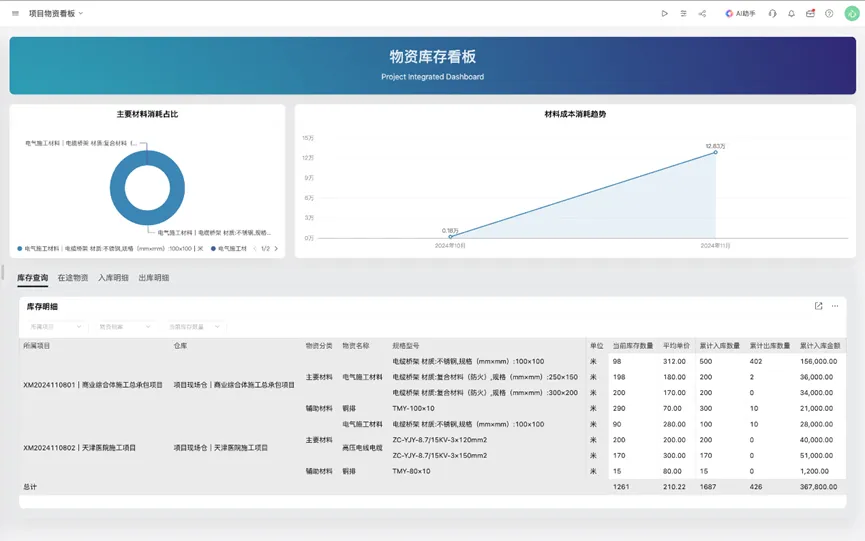Open the 库存明细 more options ellipsis
This screenshot has width=865, height=541.
[x=835, y=306]
